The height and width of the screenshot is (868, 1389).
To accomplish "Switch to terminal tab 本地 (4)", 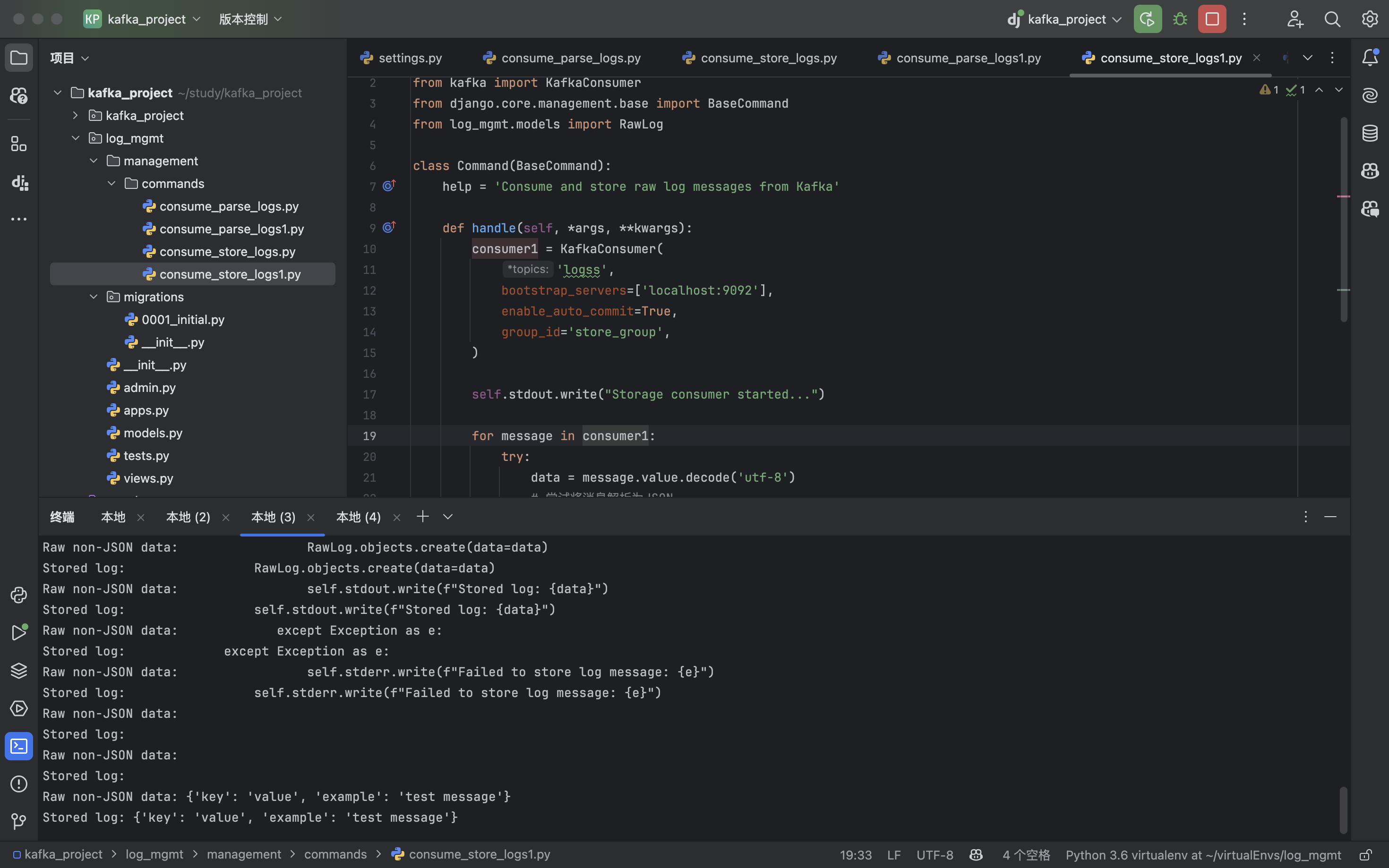I will click(358, 517).
